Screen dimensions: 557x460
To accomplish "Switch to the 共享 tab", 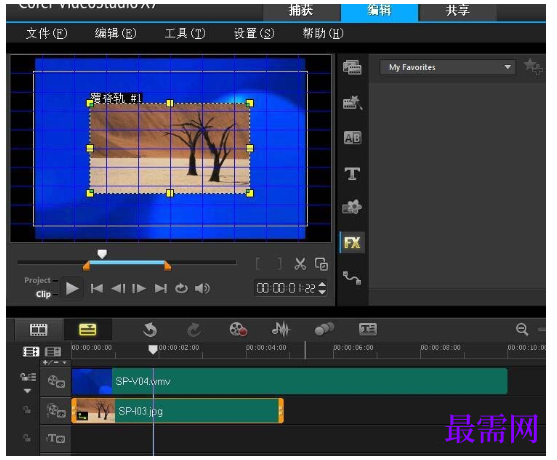I will (x=458, y=11).
